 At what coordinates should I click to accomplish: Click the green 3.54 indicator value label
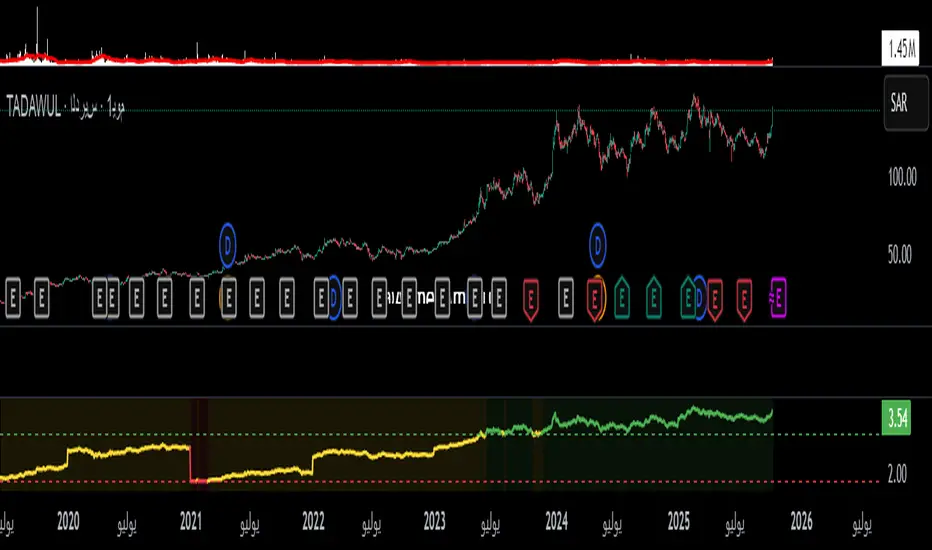tap(896, 418)
